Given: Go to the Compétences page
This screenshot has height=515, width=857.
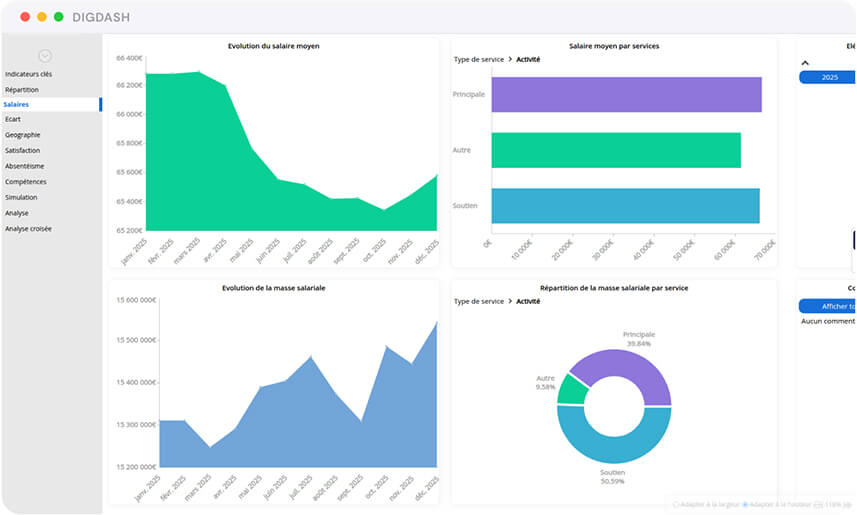Looking at the screenshot, I should (x=26, y=182).
